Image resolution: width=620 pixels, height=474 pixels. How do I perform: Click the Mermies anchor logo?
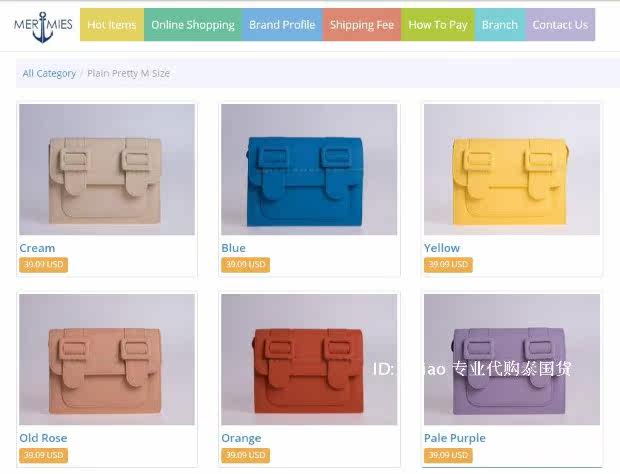(43, 26)
